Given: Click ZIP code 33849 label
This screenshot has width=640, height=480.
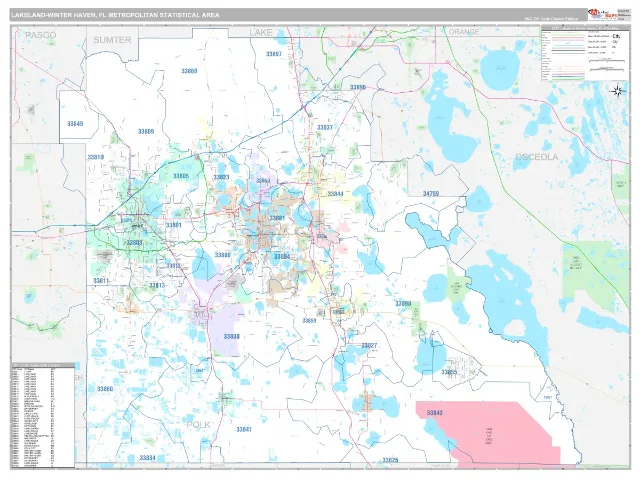Looking at the screenshot, I should click(x=75, y=124).
